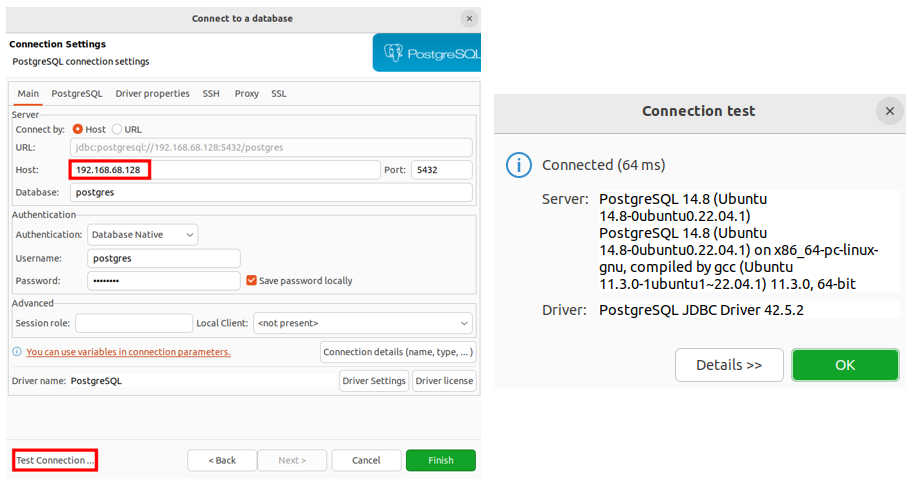This screenshot has width=909, height=484.
Task: Click the Host input field
Action: point(225,170)
